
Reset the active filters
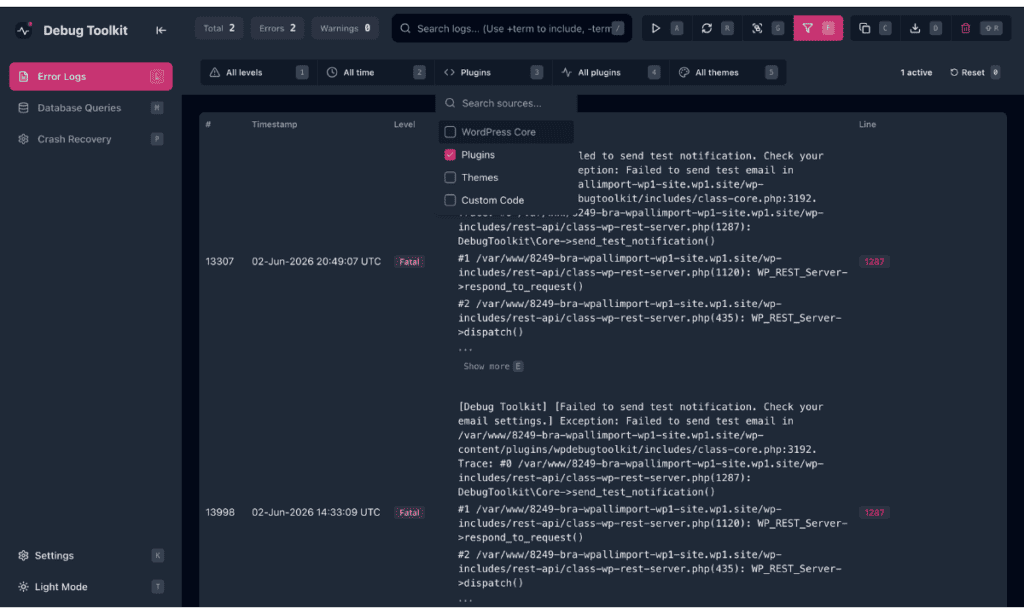[974, 73]
